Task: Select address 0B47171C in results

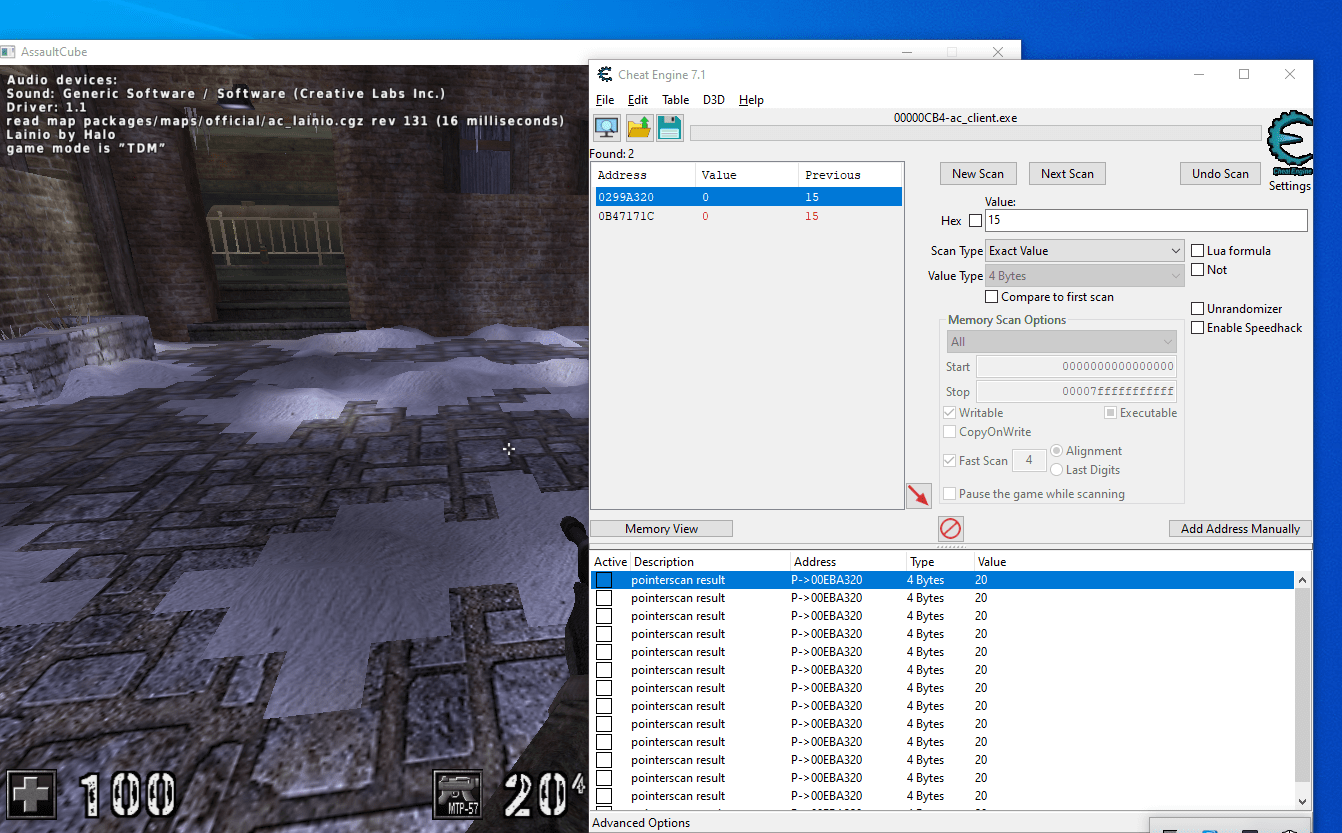Action: [x=748, y=217]
